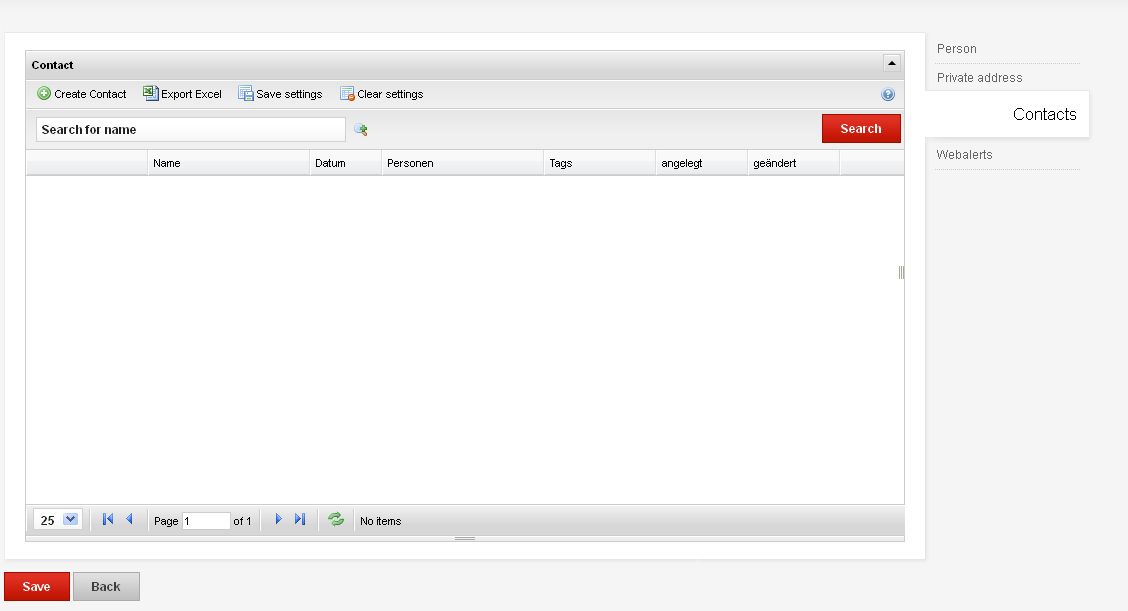Open the Webalerts tab

[x=964, y=155]
